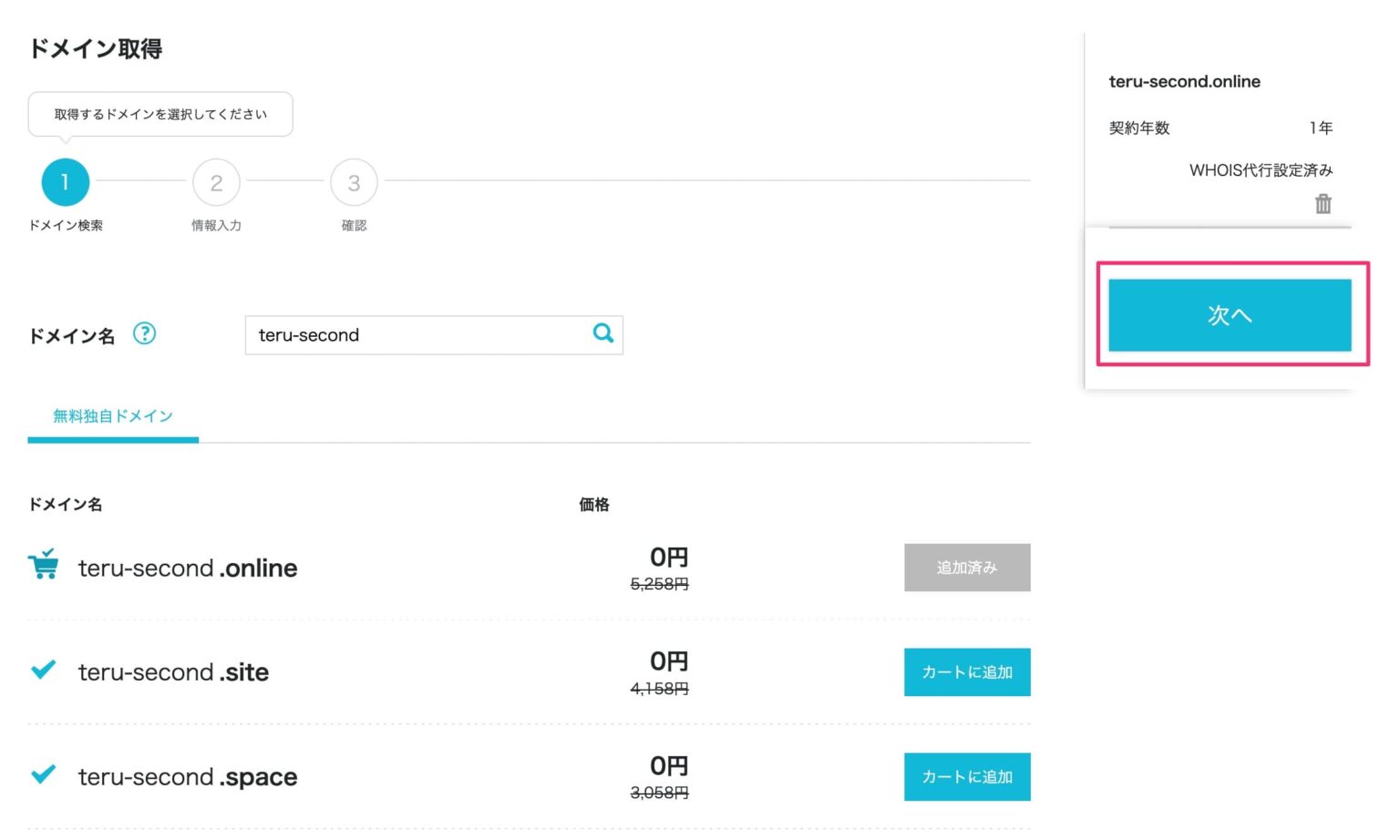The width and height of the screenshot is (1400, 840).
Task: Add teru-second.space to cart
Action: [966, 777]
